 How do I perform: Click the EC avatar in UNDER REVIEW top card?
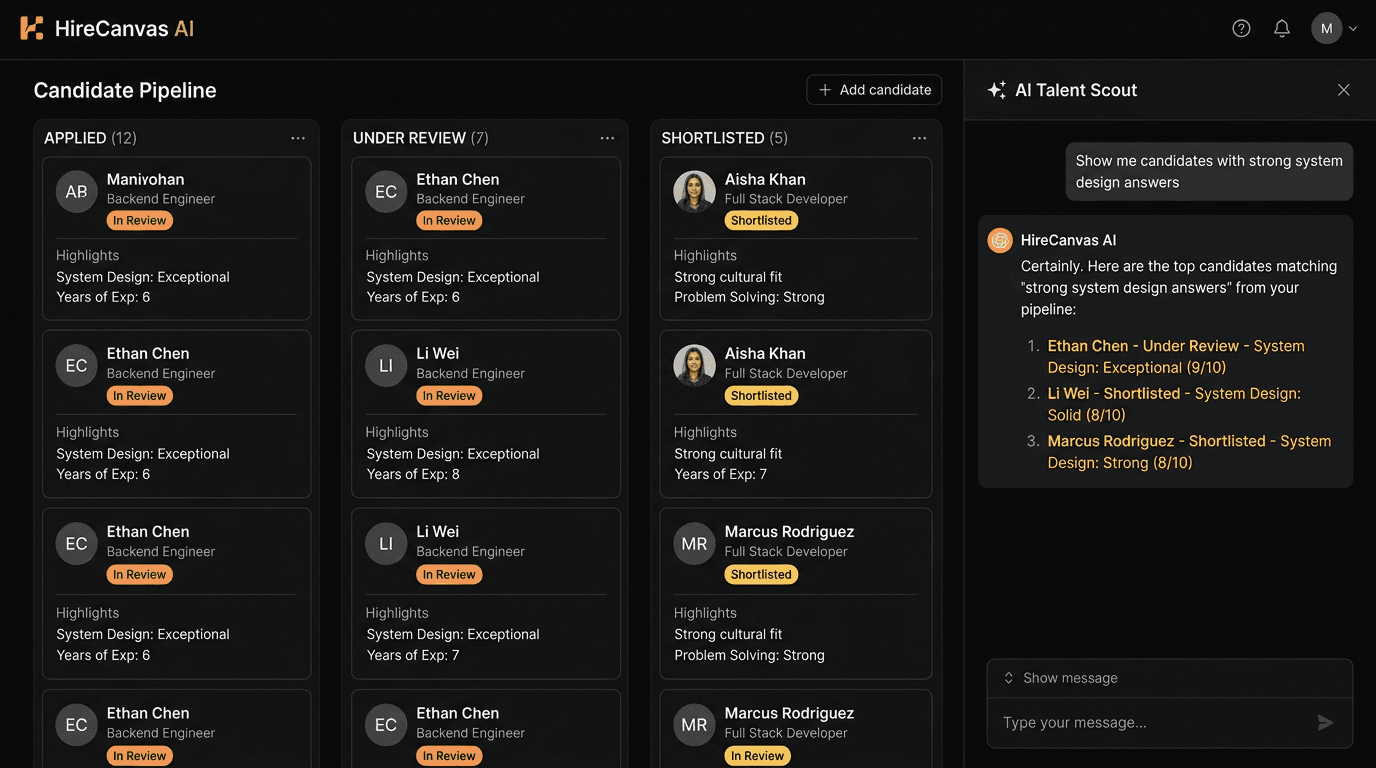386,192
